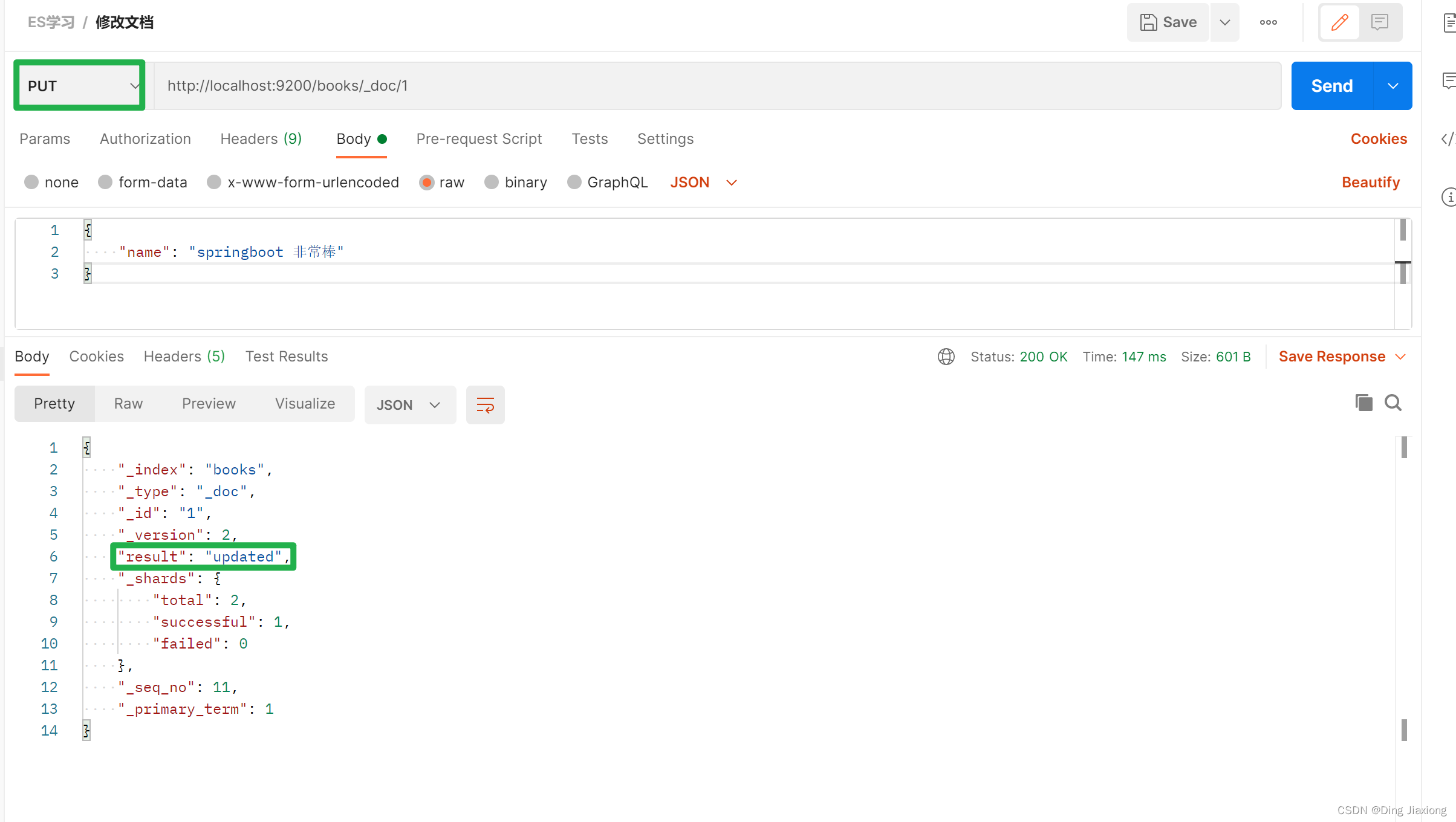
Task: Open the response search icon
Action: click(1393, 403)
